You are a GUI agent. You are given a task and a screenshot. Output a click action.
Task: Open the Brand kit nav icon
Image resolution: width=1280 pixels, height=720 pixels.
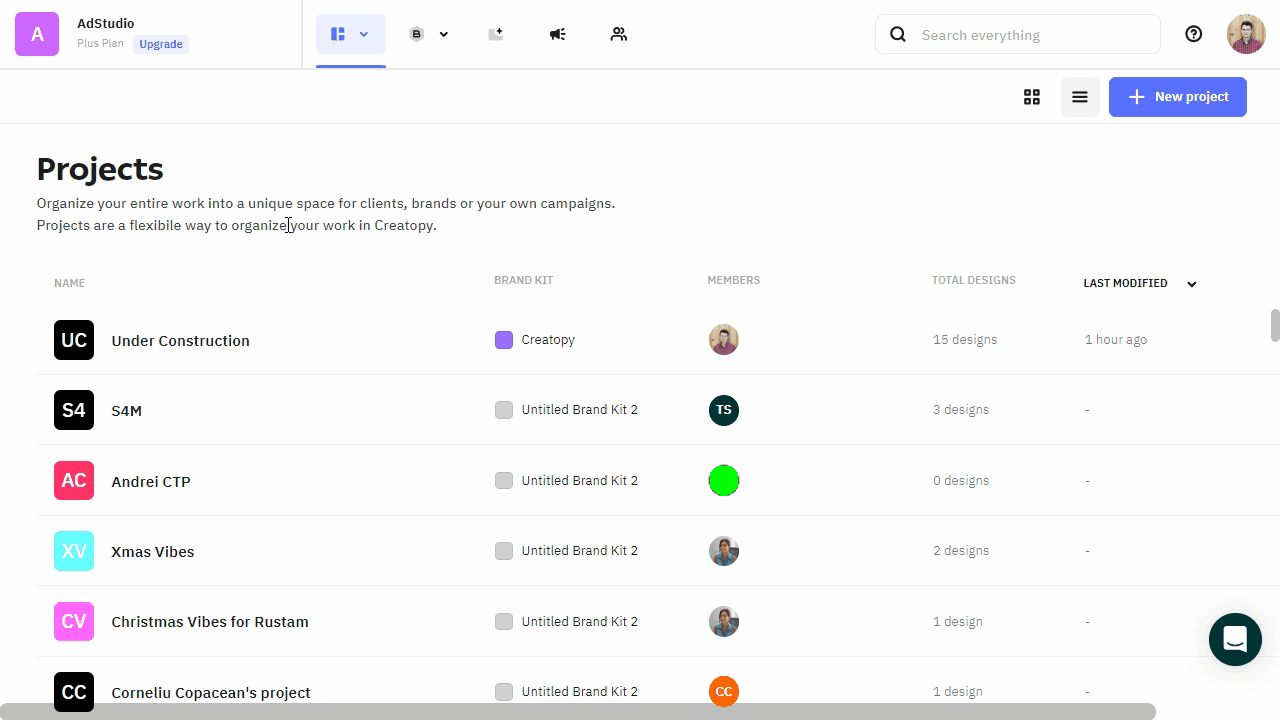pos(417,34)
